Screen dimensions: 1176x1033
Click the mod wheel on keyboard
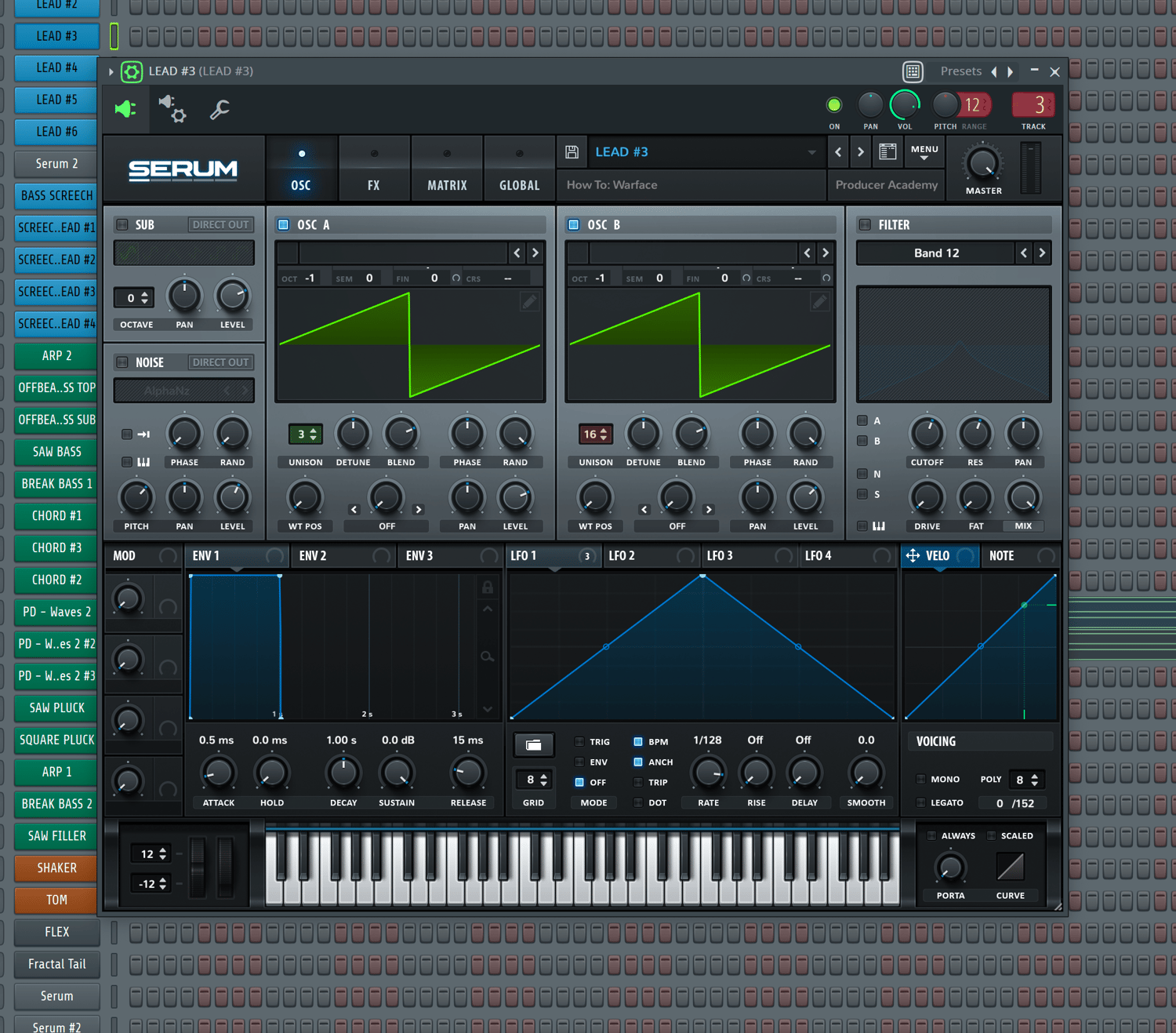pos(226,867)
